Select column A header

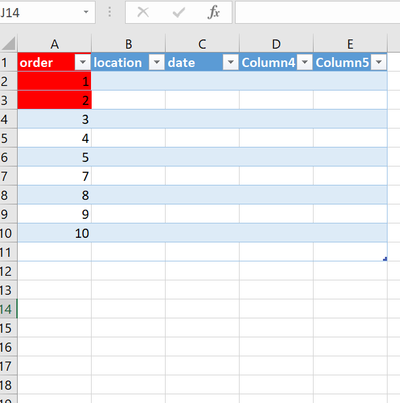(55, 44)
